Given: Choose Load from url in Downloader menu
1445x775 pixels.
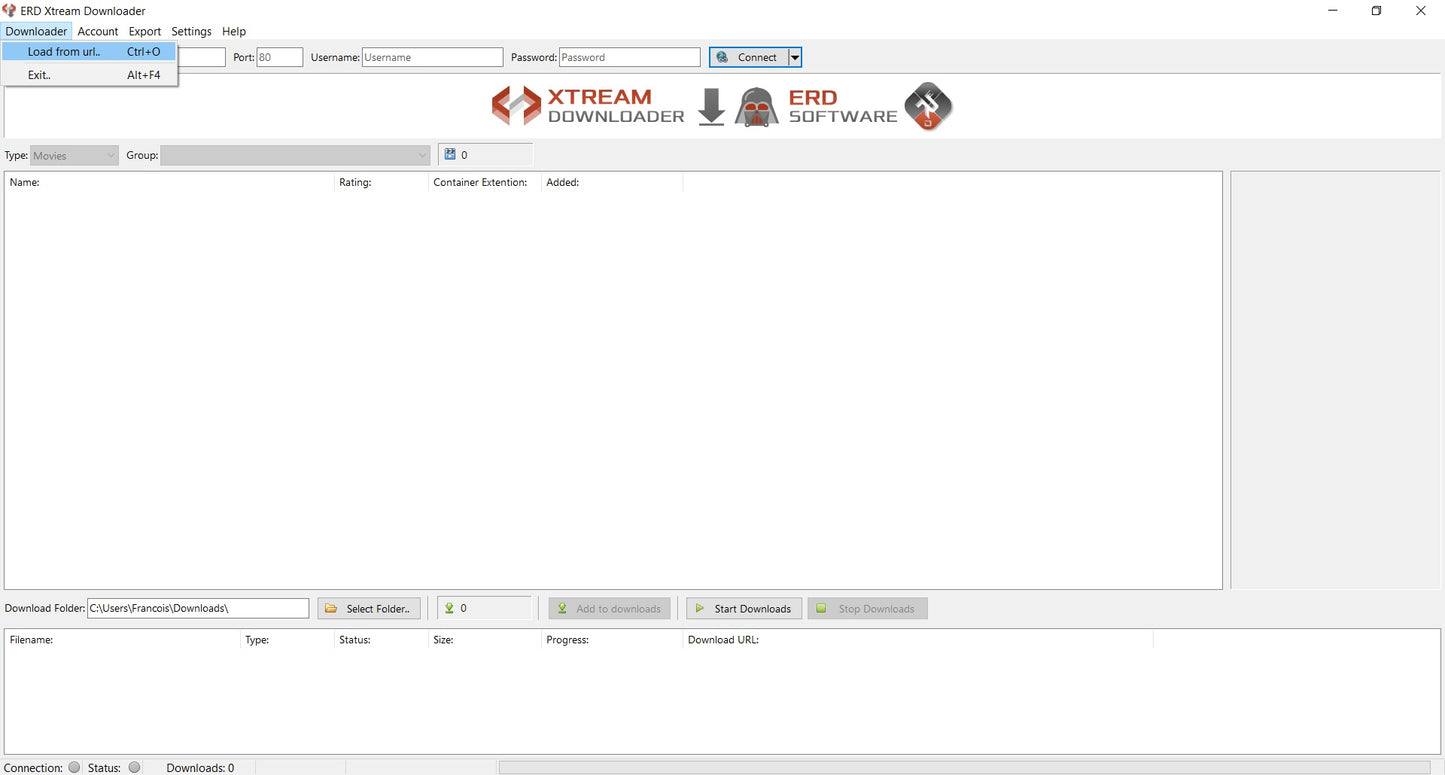Looking at the screenshot, I should coord(62,51).
